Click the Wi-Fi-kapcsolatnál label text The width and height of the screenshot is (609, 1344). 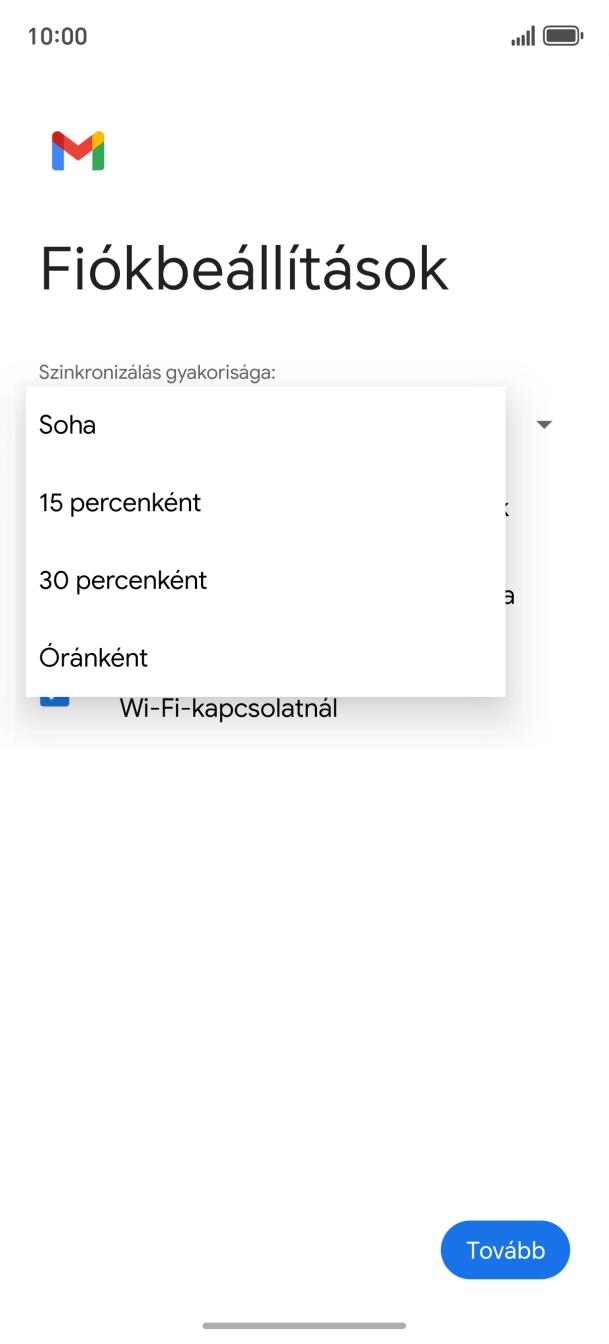[227, 708]
